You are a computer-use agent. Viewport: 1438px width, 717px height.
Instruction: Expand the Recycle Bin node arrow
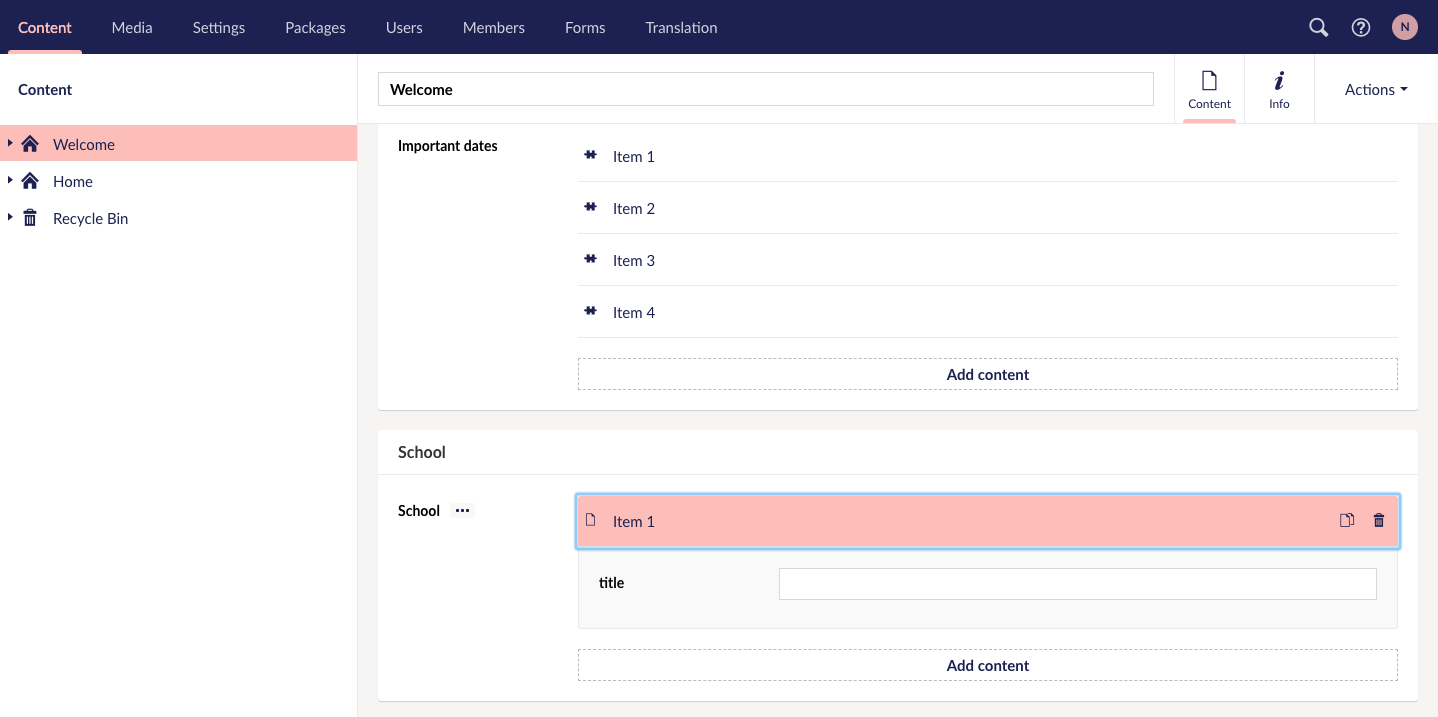coord(10,218)
